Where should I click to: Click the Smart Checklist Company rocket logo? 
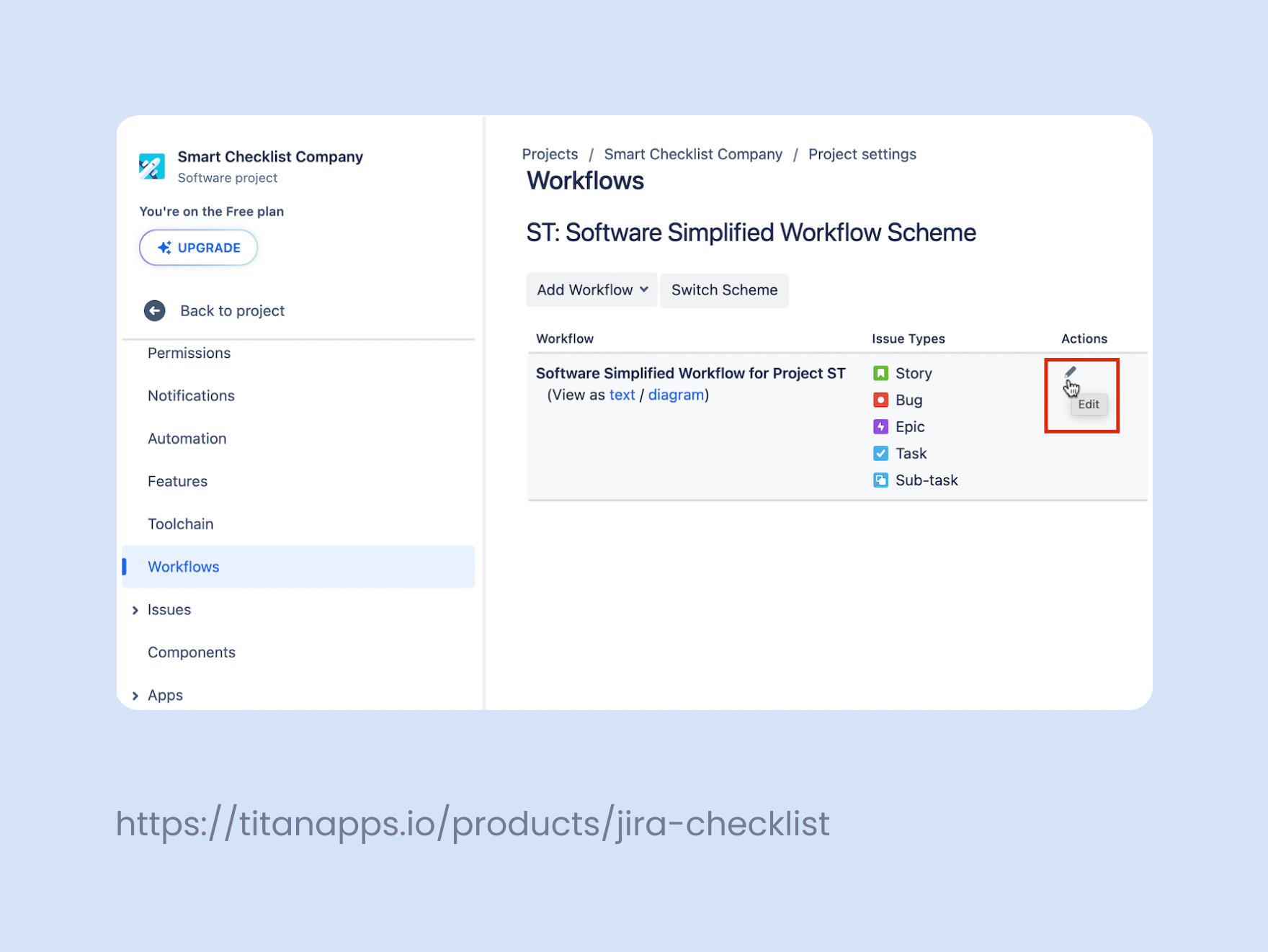(x=153, y=166)
